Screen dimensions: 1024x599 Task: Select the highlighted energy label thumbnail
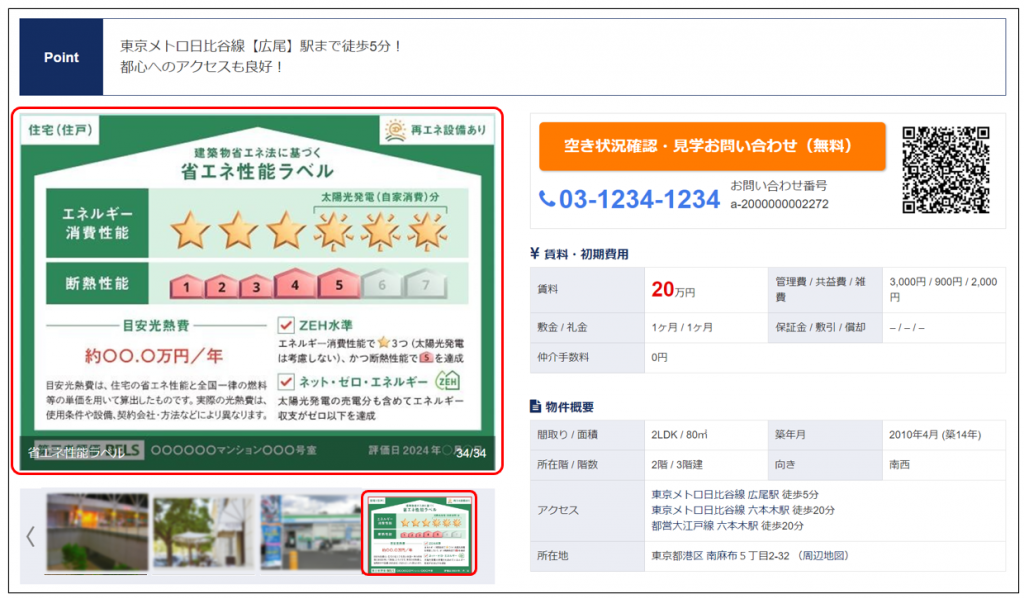pyautogui.click(x=418, y=534)
